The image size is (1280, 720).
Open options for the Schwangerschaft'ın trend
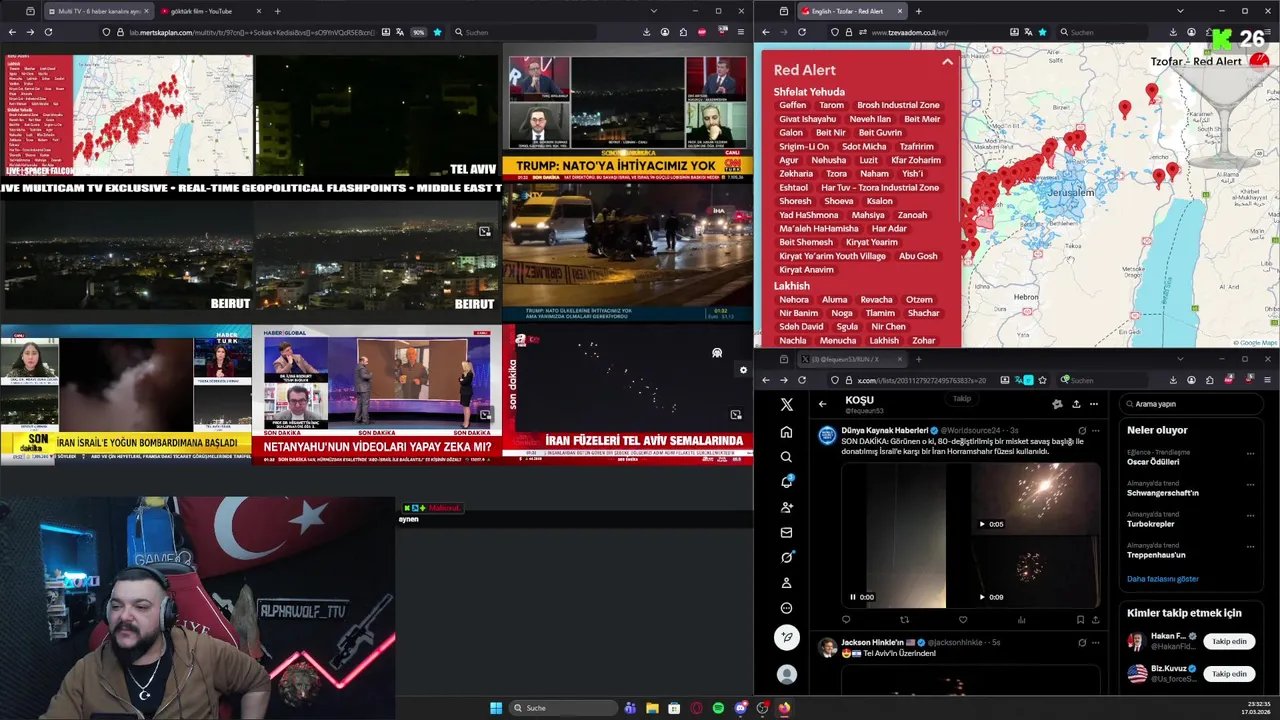pos(1250,485)
